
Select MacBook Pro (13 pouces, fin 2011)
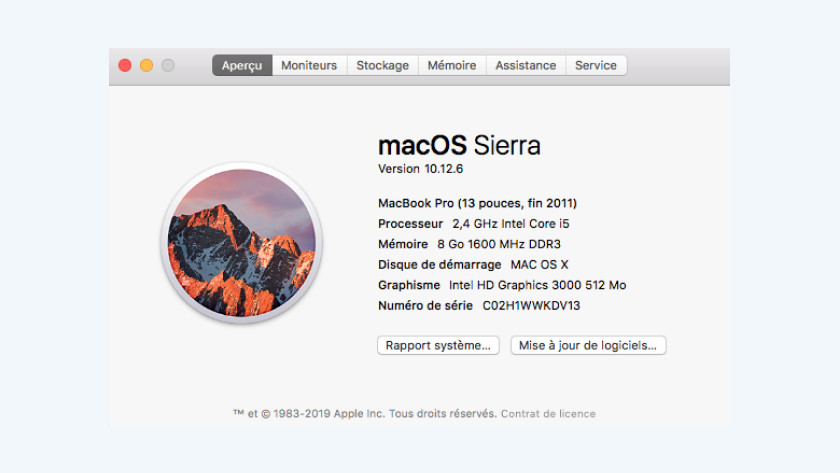[477, 203]
